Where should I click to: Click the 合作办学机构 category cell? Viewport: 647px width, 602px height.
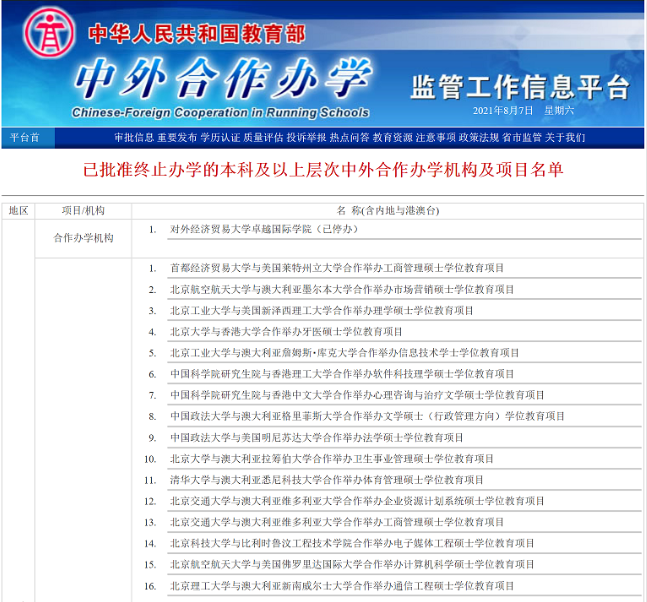[83, 238]
